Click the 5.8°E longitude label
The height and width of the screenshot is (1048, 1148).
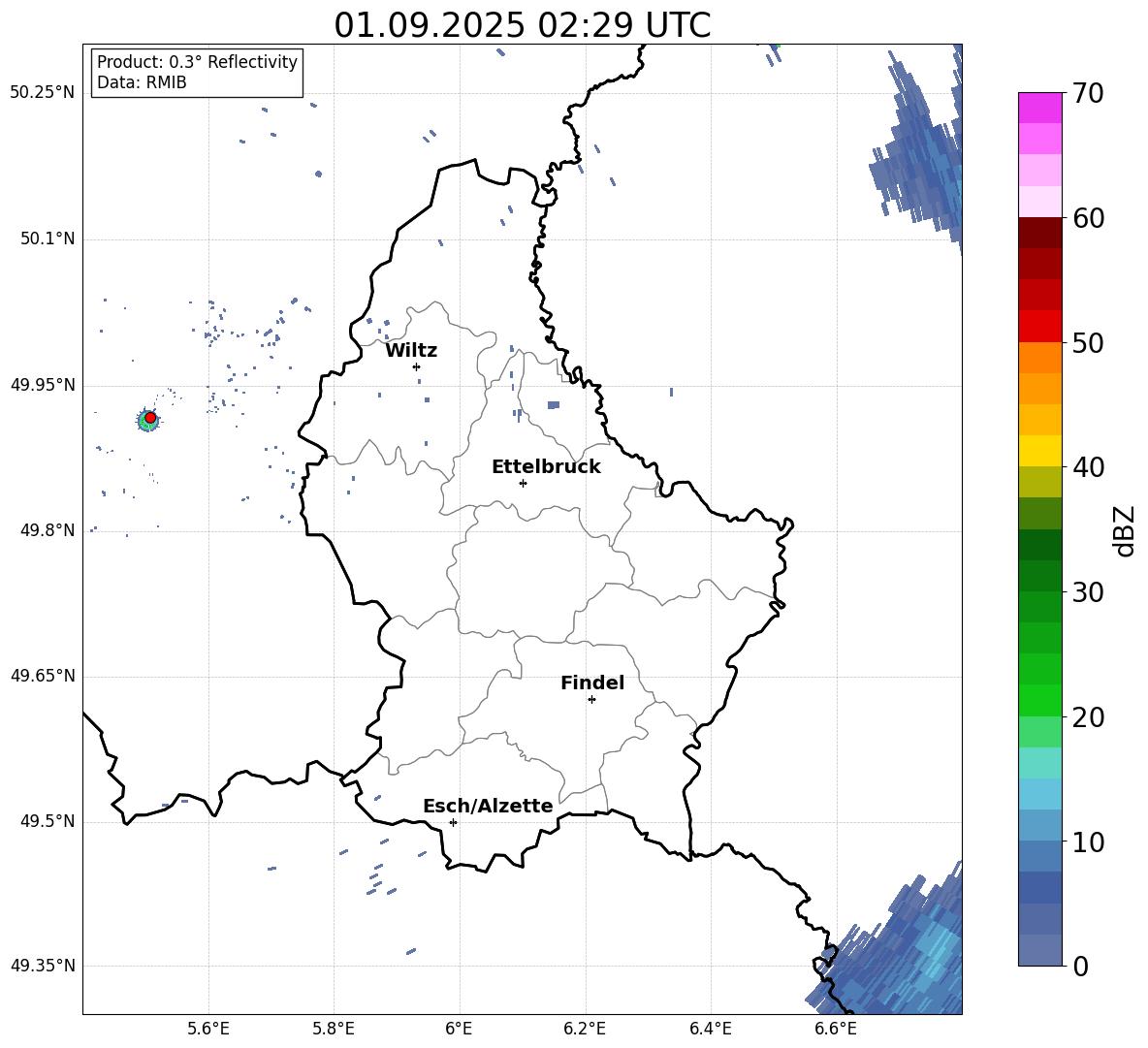[x=334, y=1029]
